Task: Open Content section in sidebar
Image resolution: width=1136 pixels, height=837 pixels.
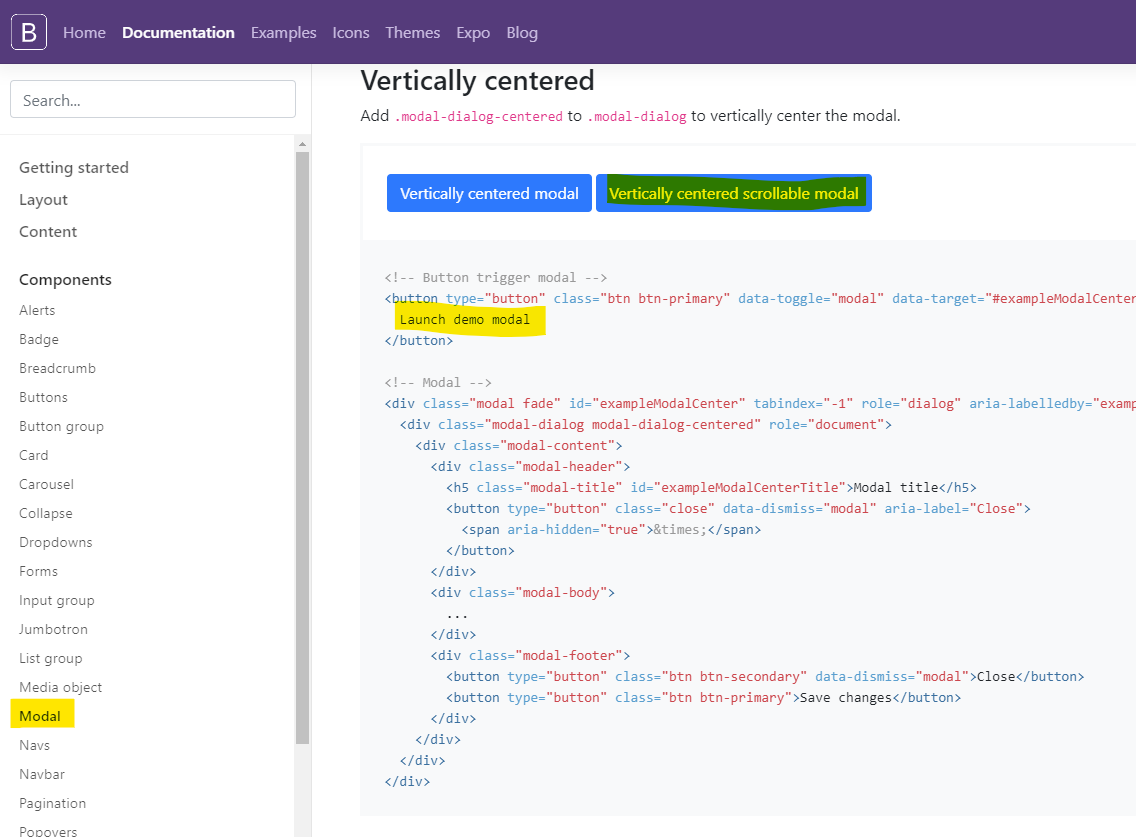Action: [x=48, y=231]
